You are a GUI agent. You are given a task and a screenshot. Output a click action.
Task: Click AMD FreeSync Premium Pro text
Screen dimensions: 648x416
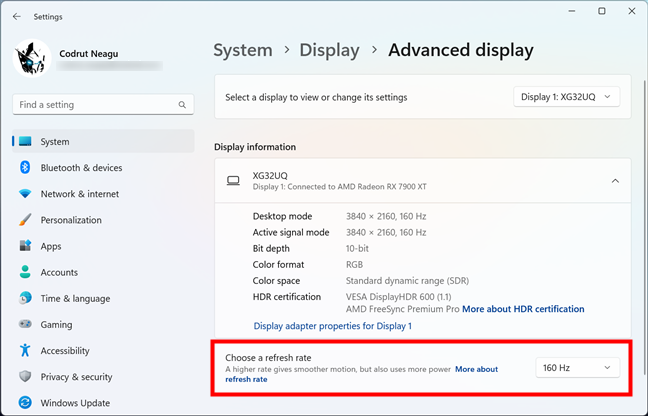point(403,309)
